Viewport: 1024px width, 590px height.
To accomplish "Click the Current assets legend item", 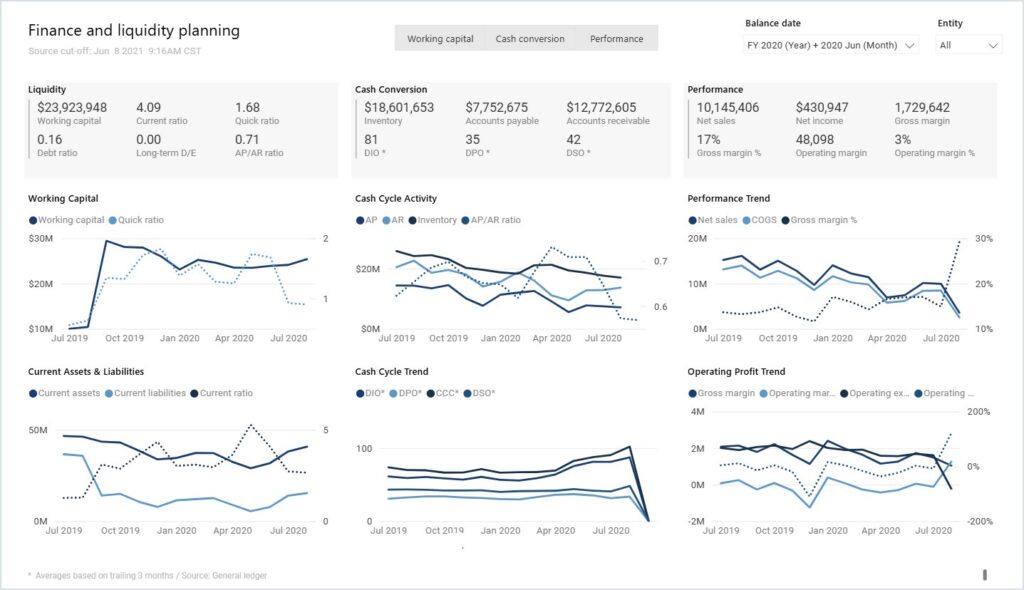I will [x=64, y=393].
